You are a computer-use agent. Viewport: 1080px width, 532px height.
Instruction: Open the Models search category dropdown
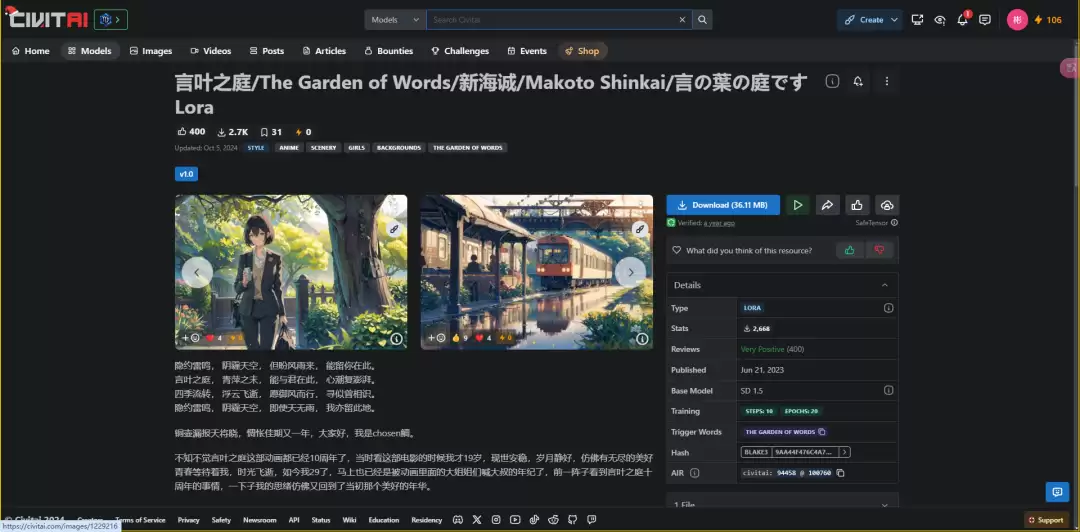coord(395,20)
